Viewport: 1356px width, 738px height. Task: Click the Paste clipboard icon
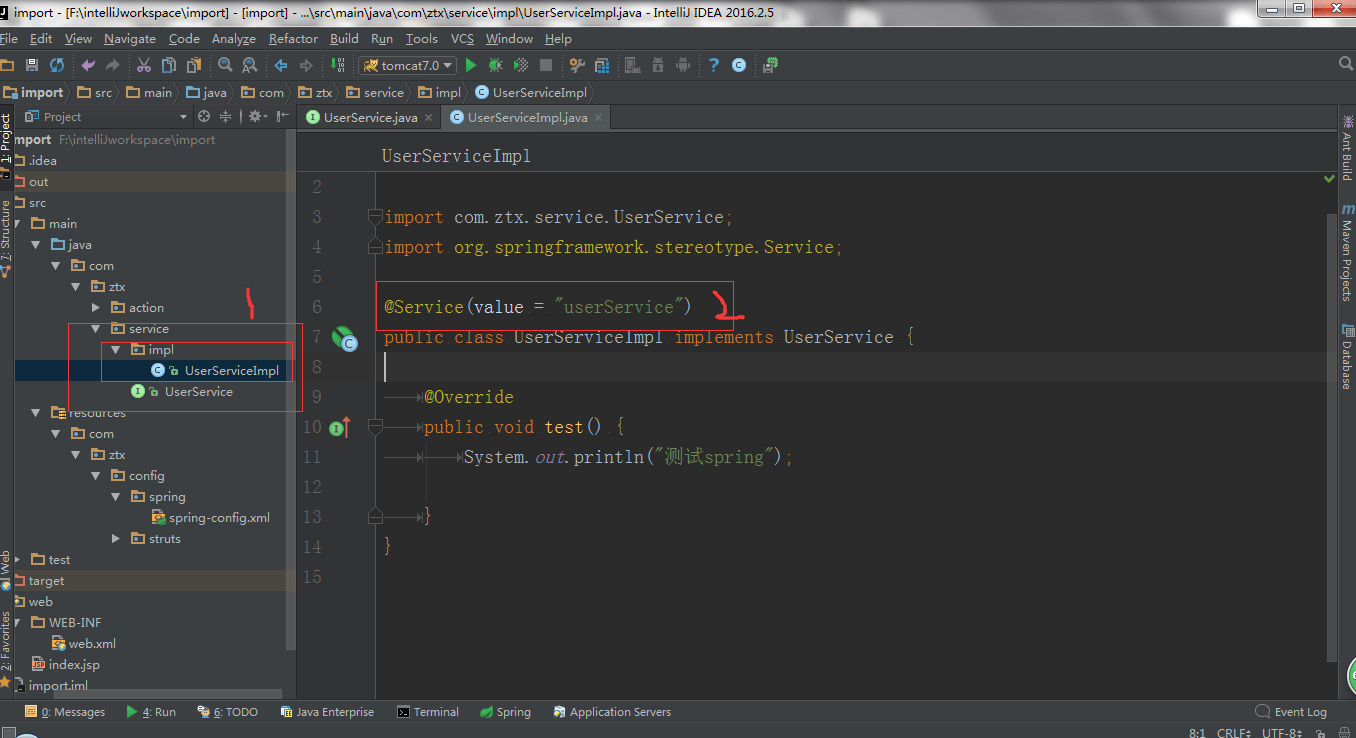[194, 65]
